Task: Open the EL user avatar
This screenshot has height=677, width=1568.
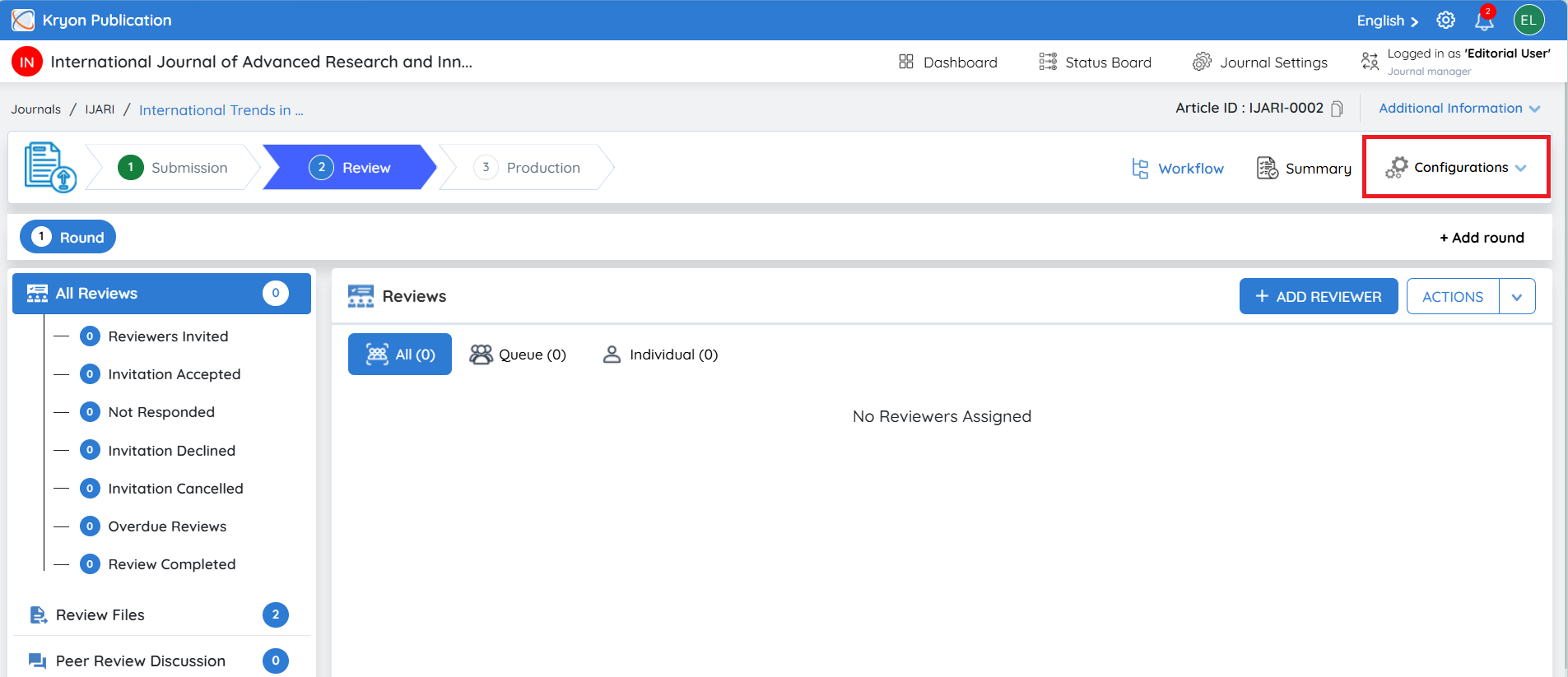Action: pyautogui.click(x=1528, y=21)
